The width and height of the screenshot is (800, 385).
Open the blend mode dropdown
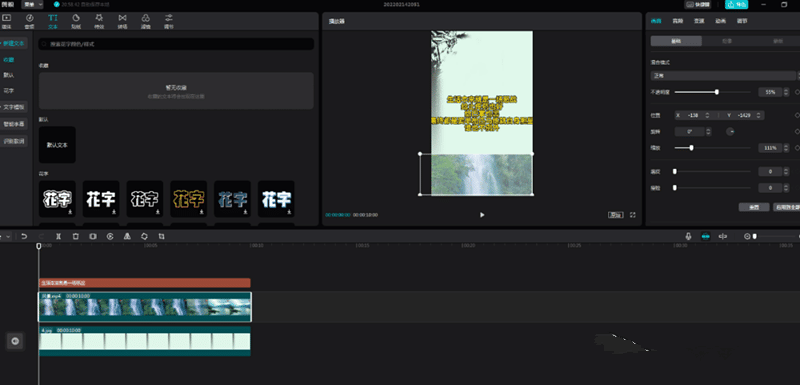(722, 75)
